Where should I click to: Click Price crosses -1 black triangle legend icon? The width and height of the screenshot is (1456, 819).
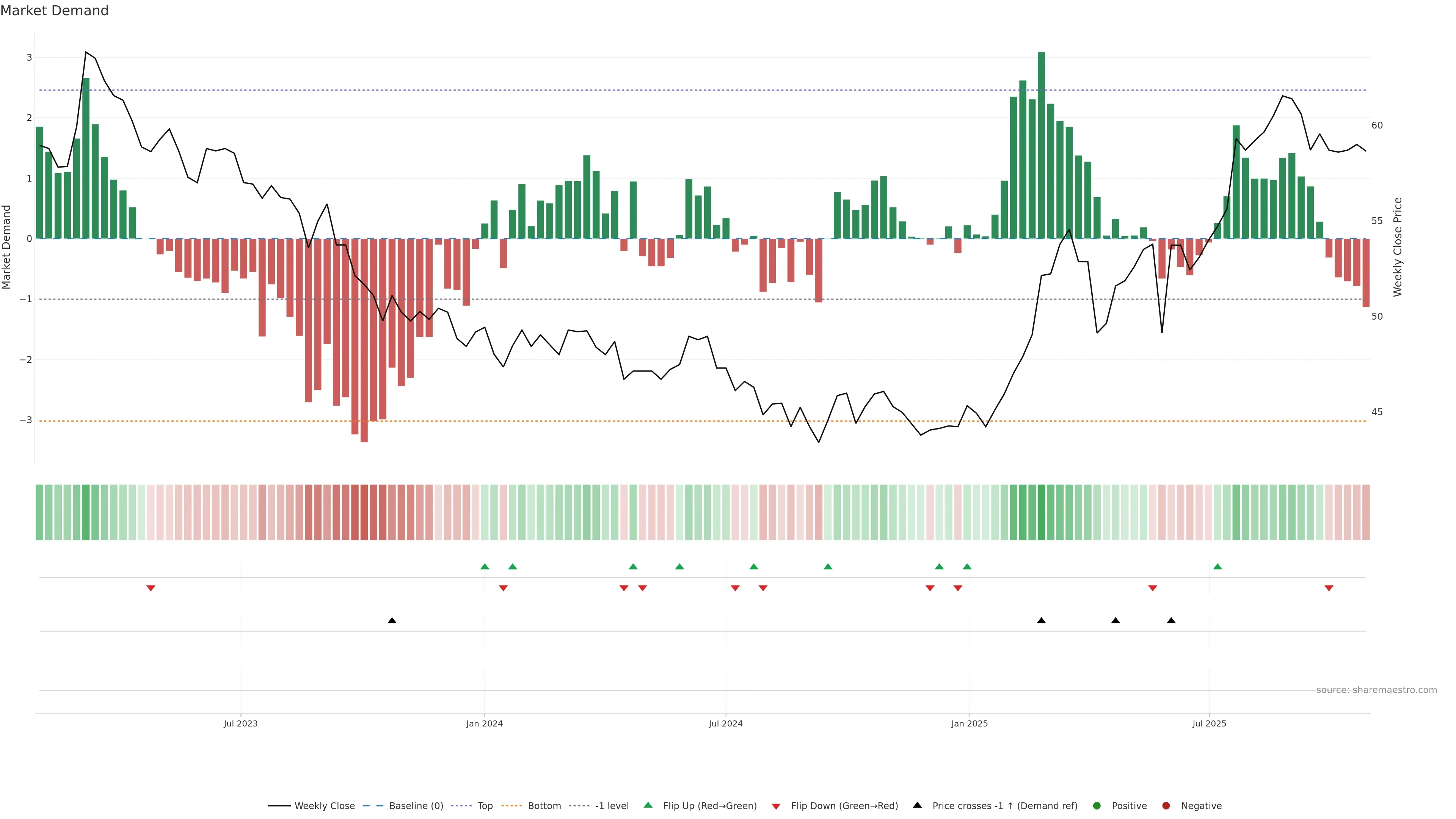coord(917,805)
